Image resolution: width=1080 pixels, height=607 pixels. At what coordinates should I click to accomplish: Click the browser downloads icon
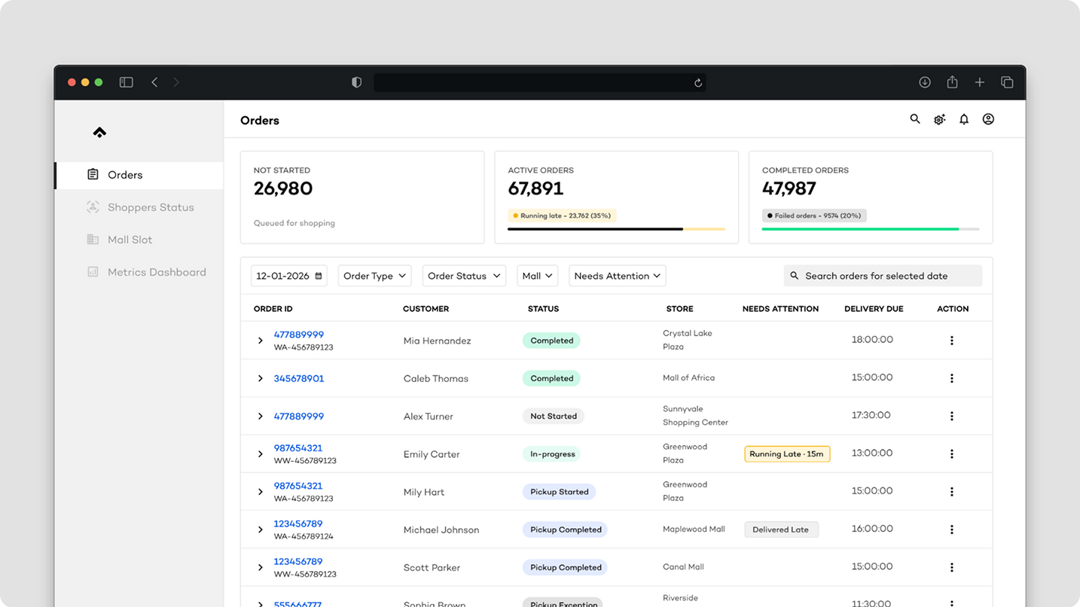coord(925,82)
